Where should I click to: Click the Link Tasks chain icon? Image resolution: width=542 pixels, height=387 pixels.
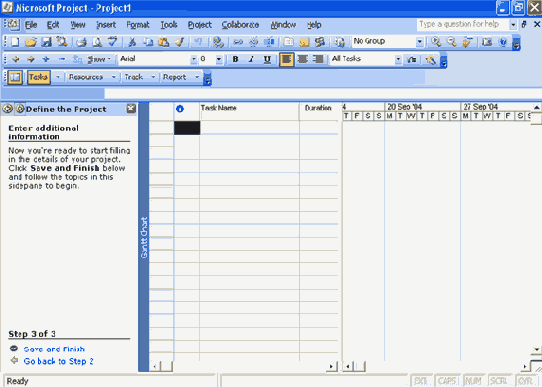(x=238, y=42)
